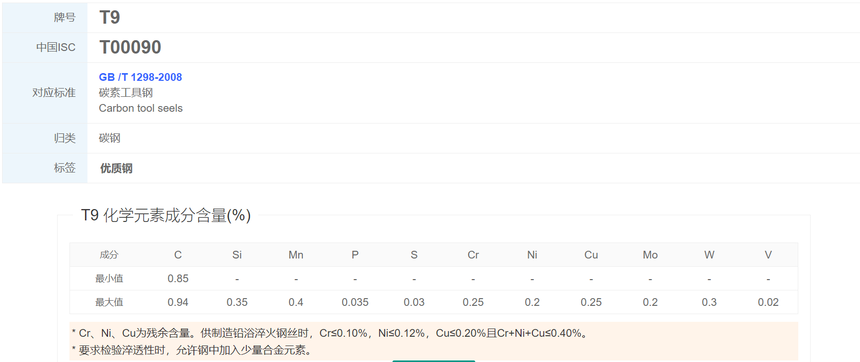
Task: Click the Carbon tool seels text
Action: tap(140, 109)
